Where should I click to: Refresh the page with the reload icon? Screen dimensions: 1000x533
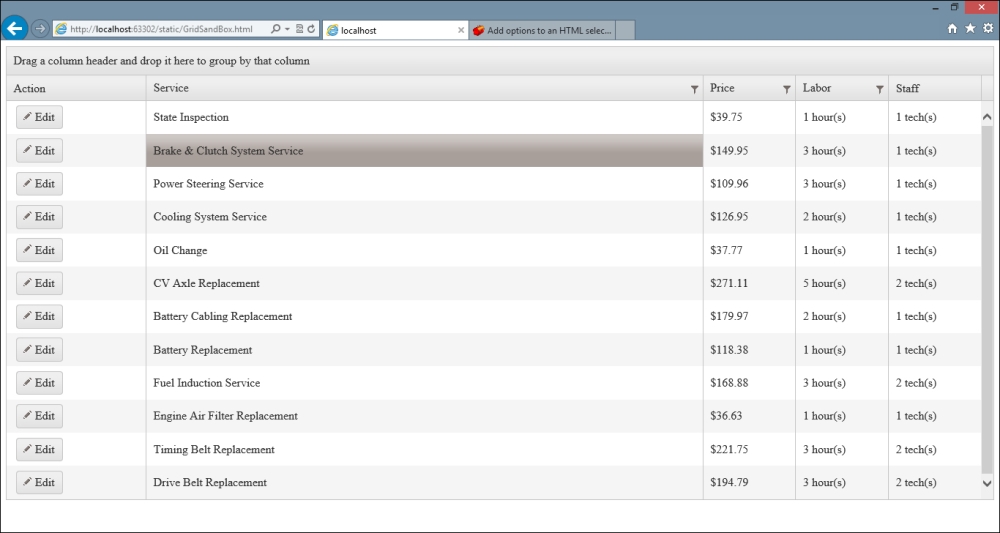pyautogui.click(x=311, y=29)
